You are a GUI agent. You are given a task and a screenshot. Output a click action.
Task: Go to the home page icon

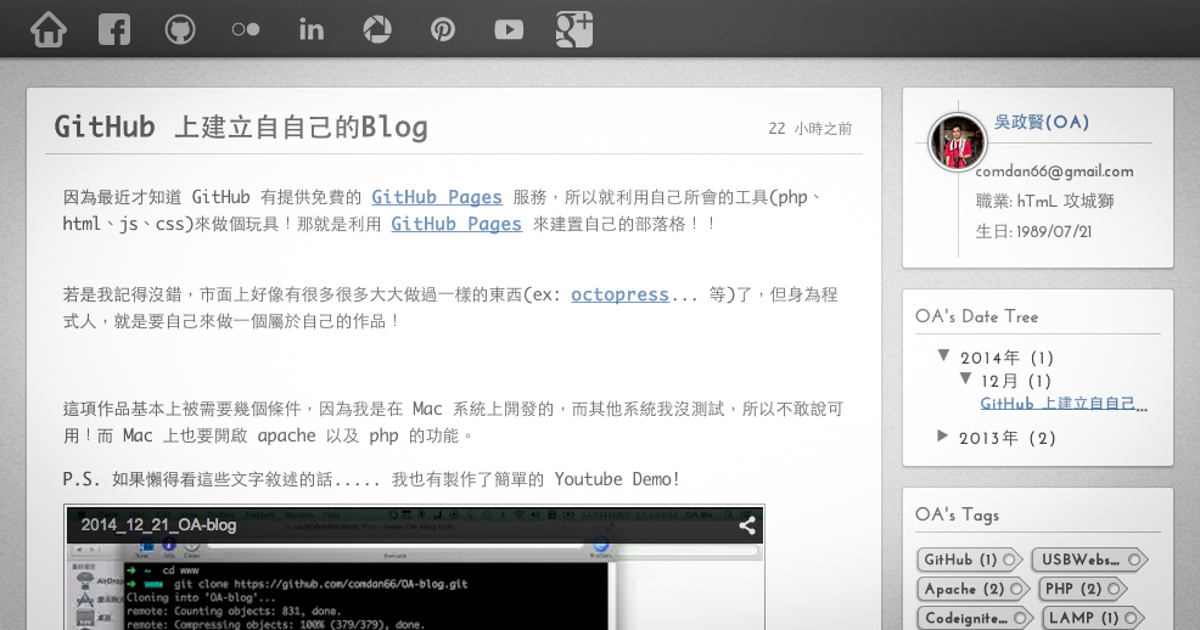(x=49, y=29)
